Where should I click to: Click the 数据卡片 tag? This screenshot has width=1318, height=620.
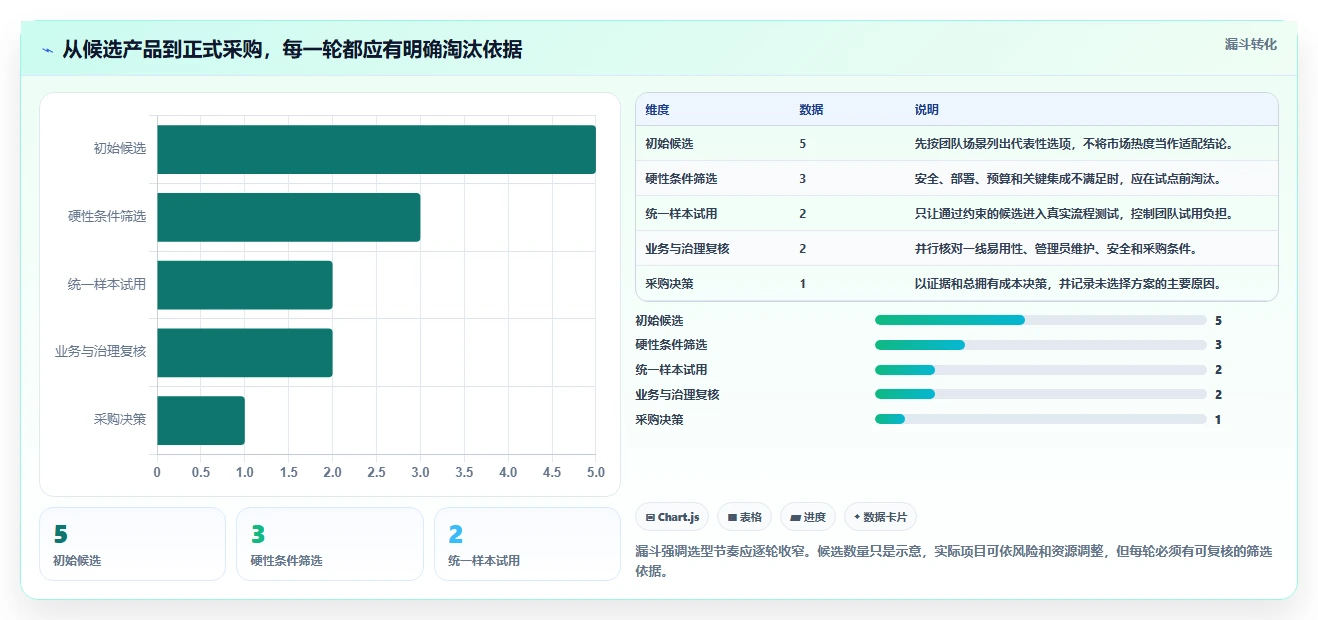[880, 517]
